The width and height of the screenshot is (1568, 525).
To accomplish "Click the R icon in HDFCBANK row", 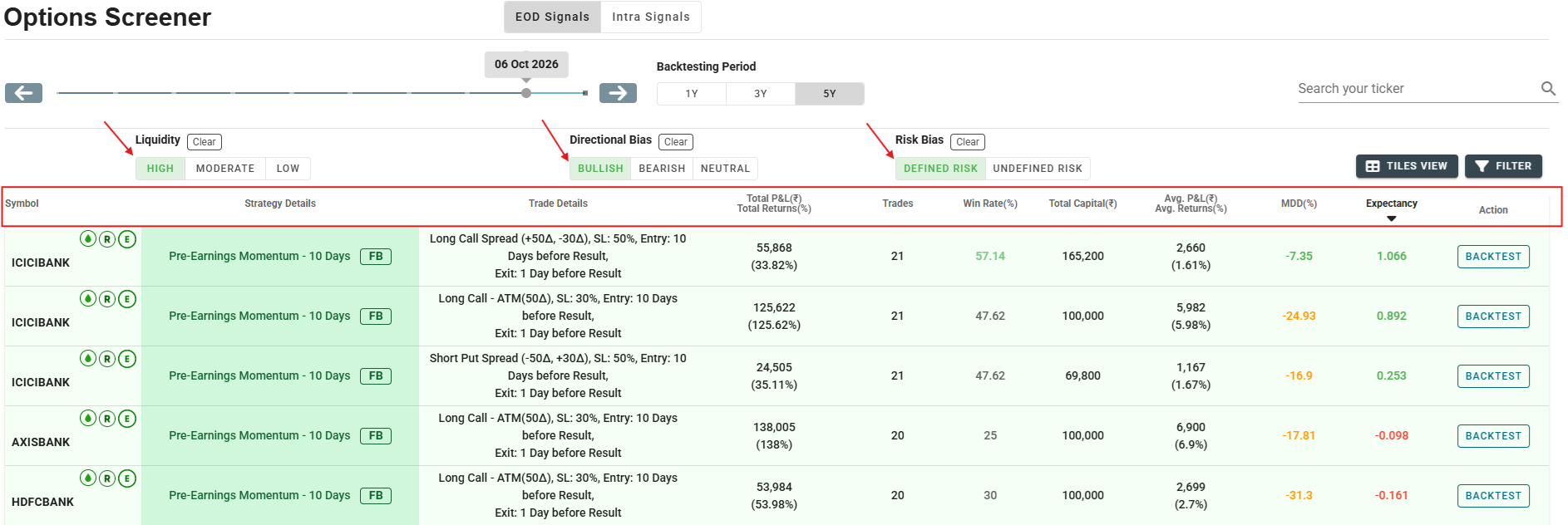I will (107, 478).
